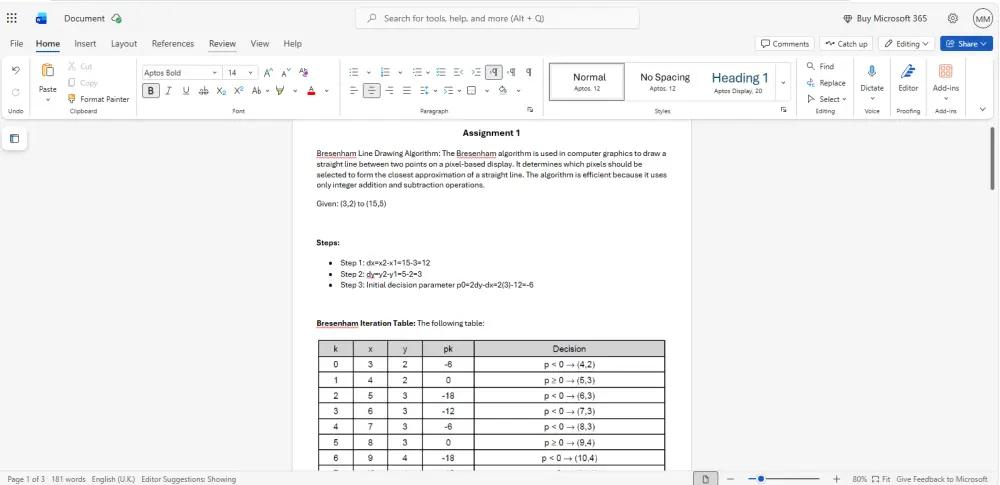Apply subscript formatting
The width and height of the screenshot is (1000, 485).
point(221,91)
